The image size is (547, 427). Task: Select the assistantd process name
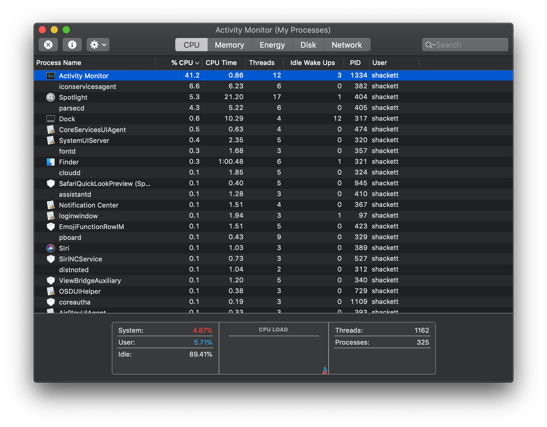coord(75,194)
